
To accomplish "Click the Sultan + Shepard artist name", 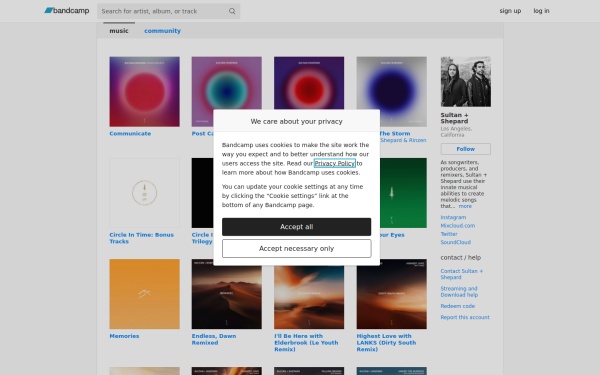I will pos(454,118).
